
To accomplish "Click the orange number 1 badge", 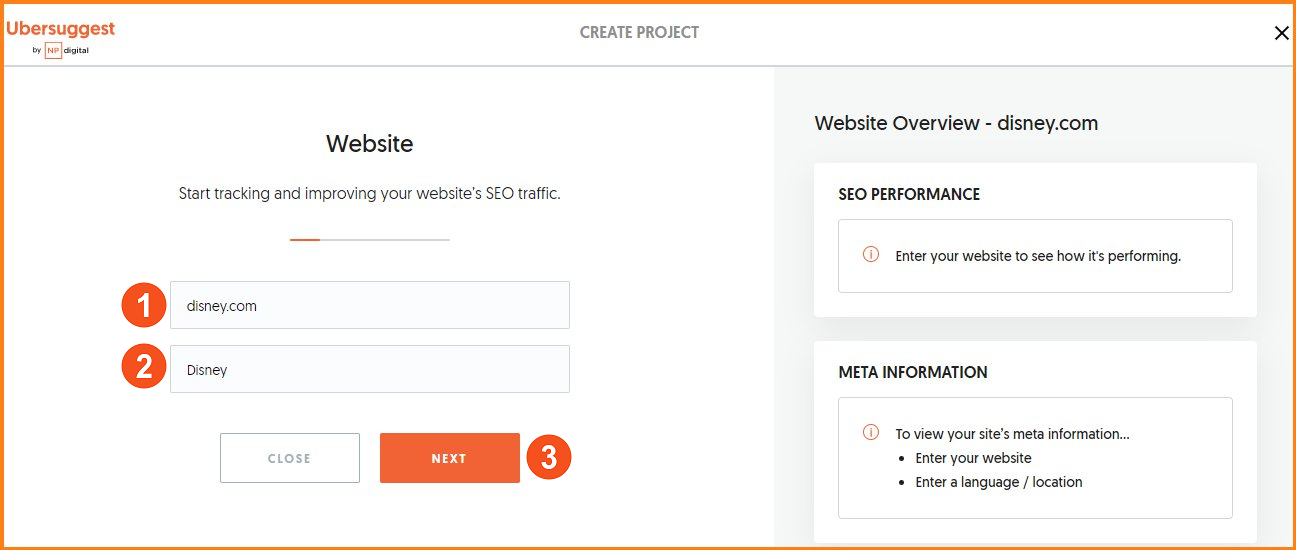I will tap(143, 306).
